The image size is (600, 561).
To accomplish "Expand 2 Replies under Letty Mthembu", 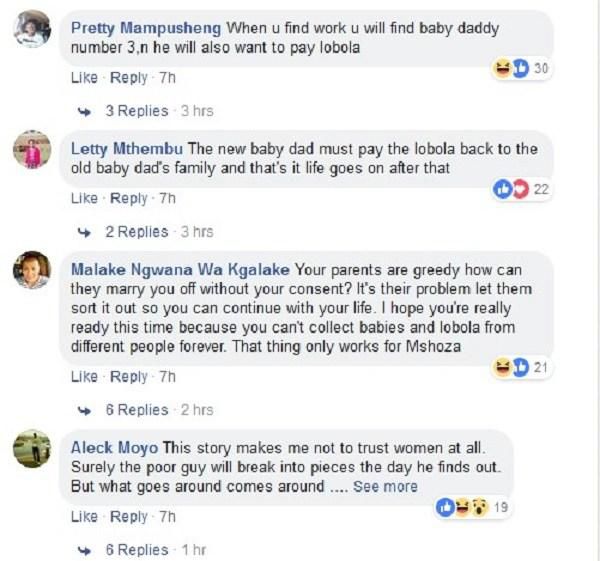I will [137, 232].
